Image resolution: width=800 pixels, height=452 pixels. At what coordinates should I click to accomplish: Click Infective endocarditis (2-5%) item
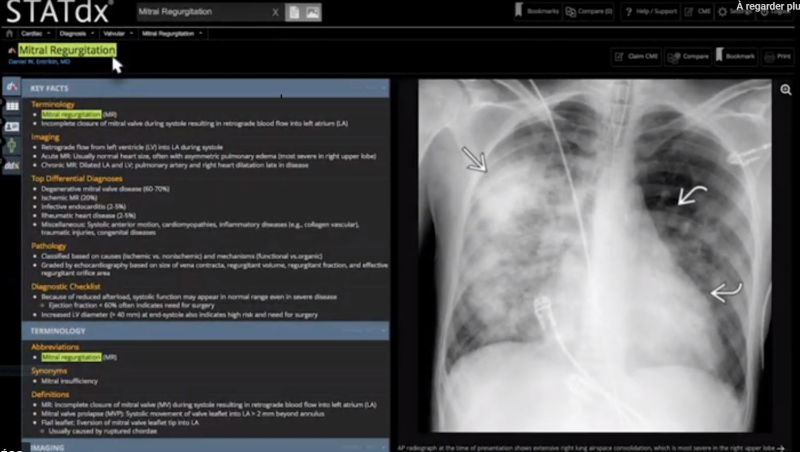coord(83,207)
